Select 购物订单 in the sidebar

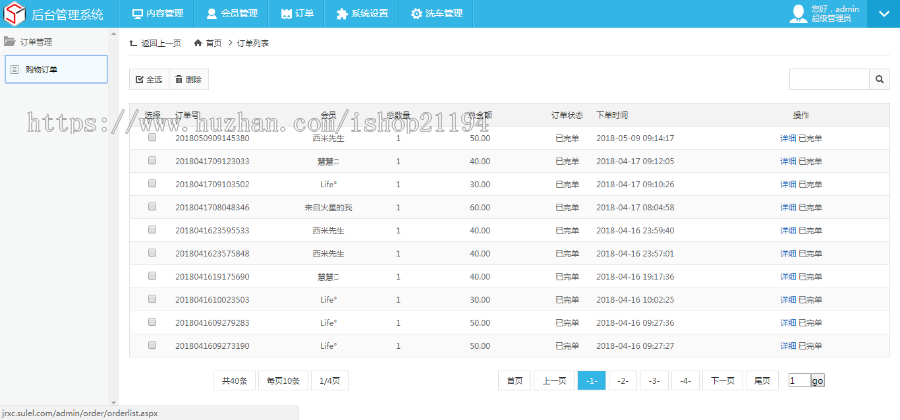(56, 69)
